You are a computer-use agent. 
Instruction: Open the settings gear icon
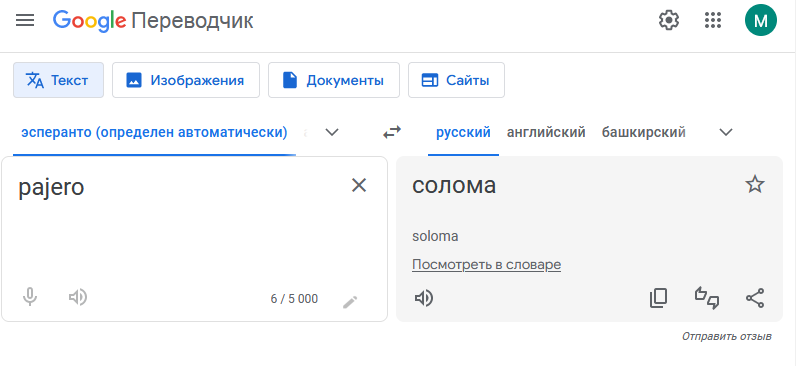[x=669, y=20]
